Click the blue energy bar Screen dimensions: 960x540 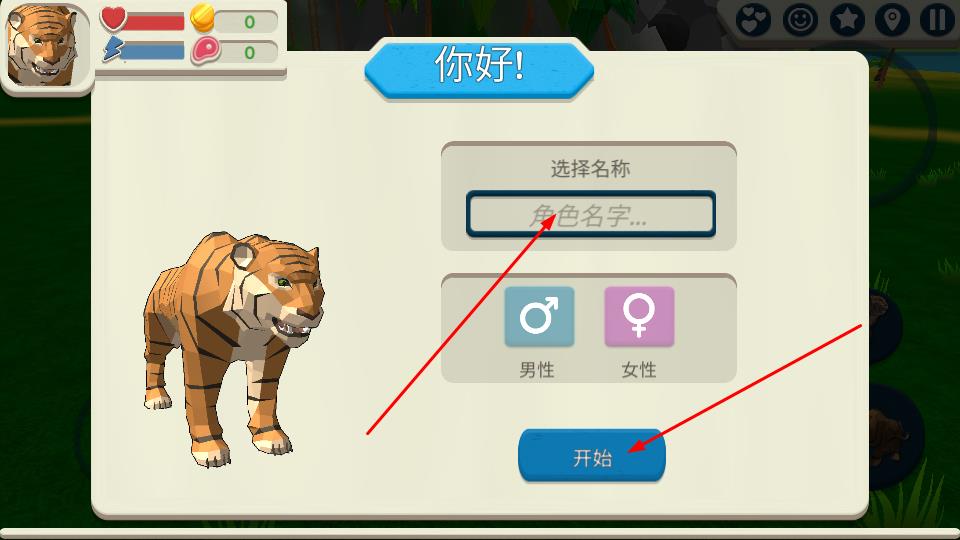(152, 51)
